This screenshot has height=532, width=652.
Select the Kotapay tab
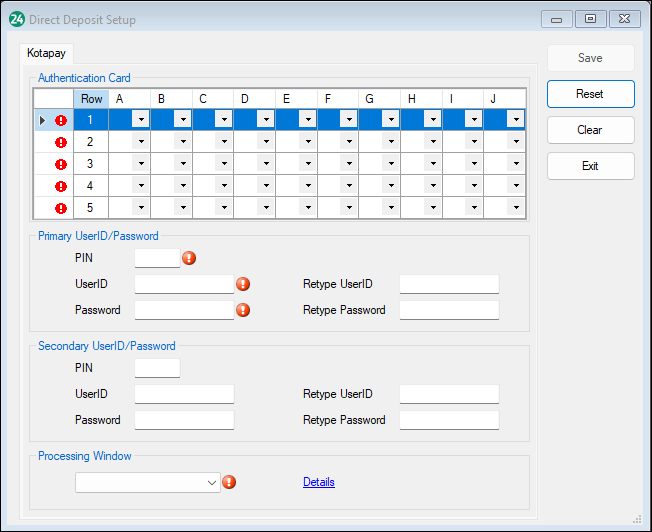click(46, 52)
